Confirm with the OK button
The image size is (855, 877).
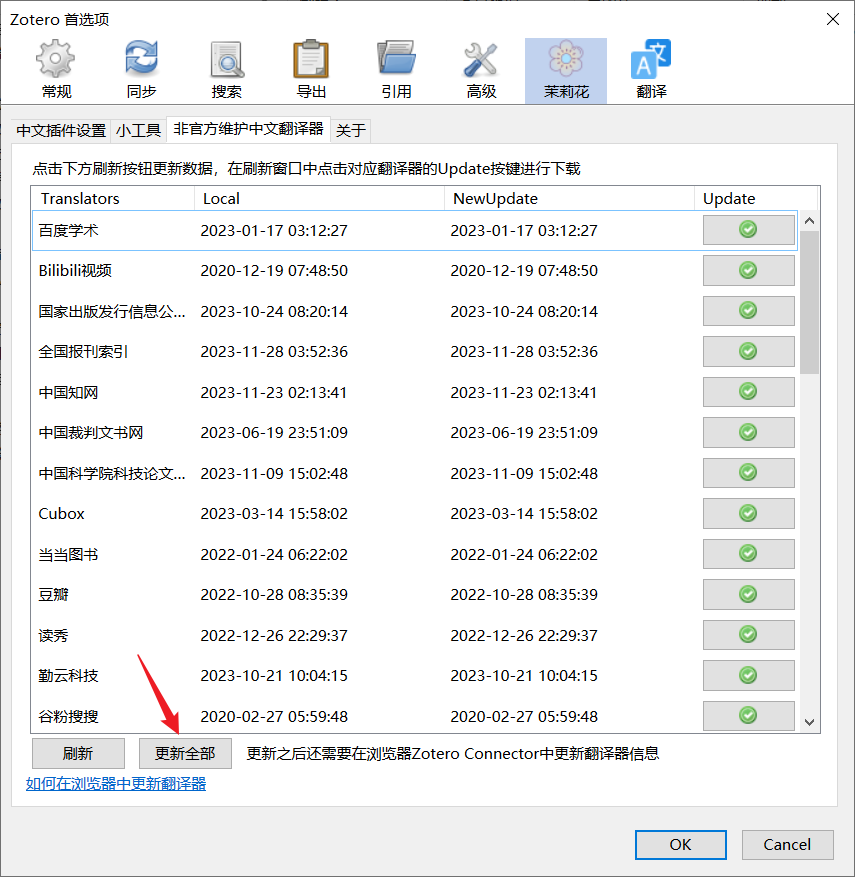[681, 845]
